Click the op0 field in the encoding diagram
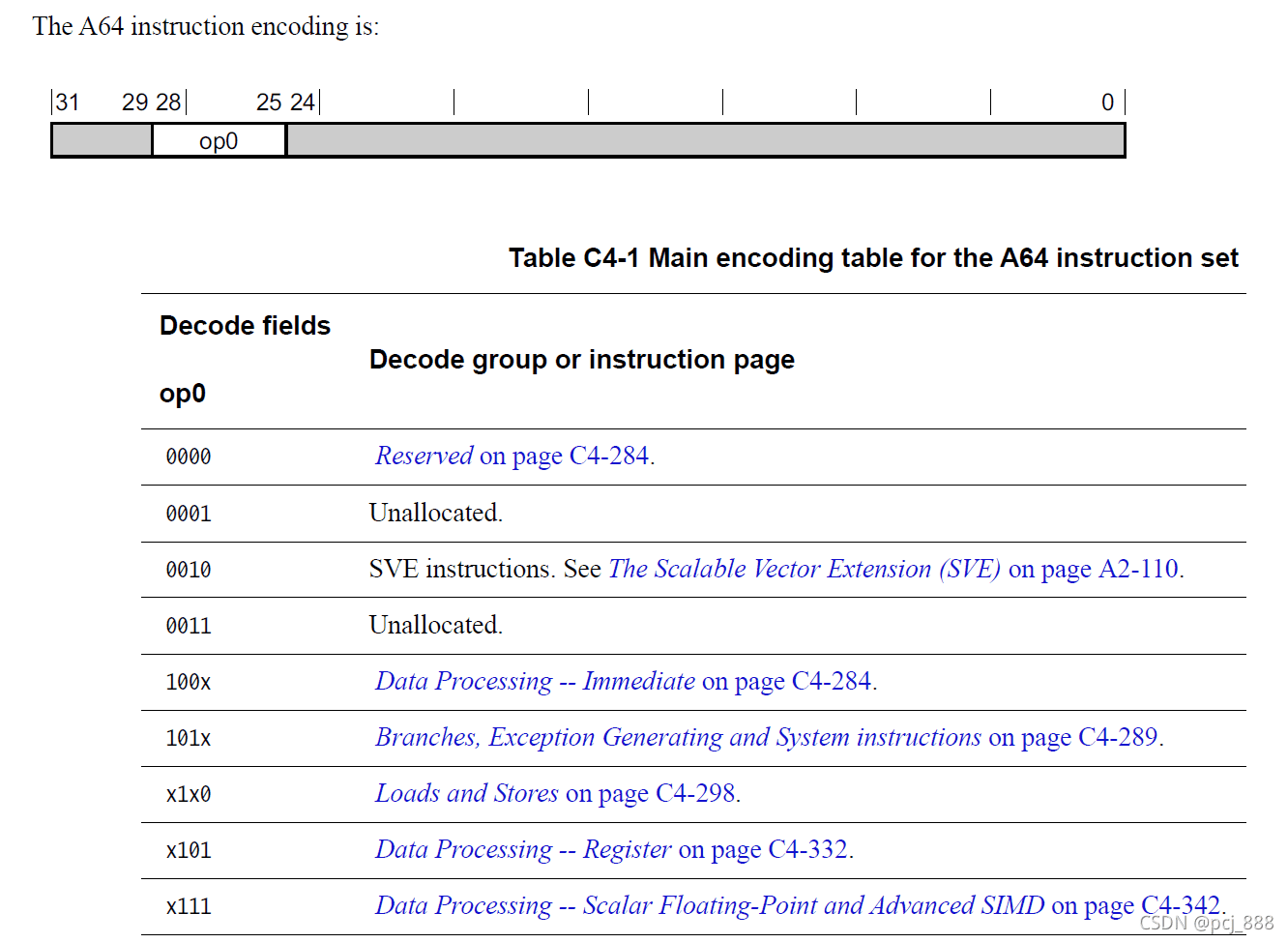Screen dimensions: 1288x943 pos(219,141)
